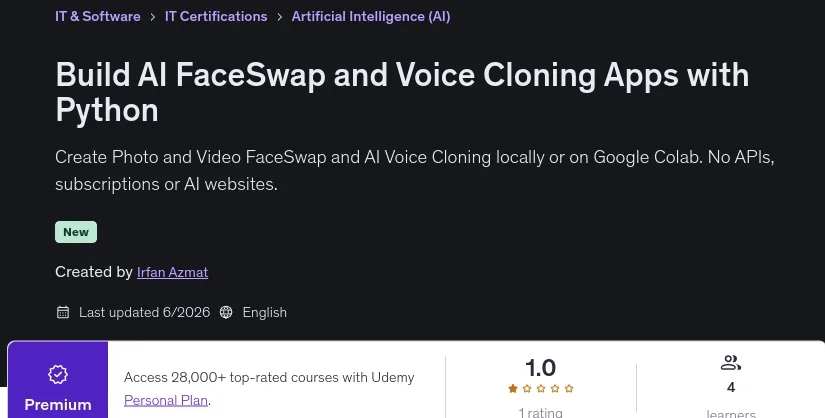Click the course title heading

click(402, 92)
